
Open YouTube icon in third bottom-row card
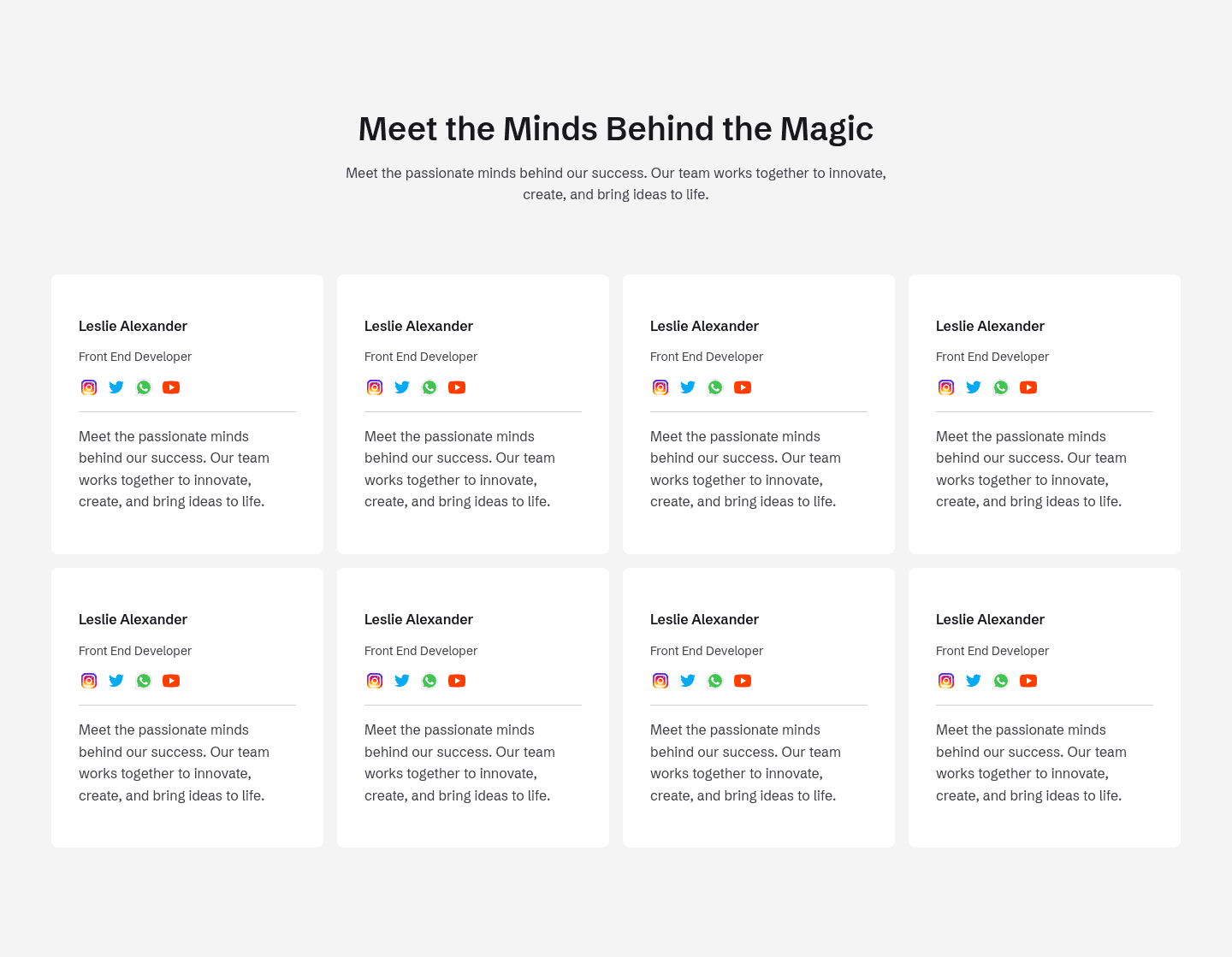point(743,681)
